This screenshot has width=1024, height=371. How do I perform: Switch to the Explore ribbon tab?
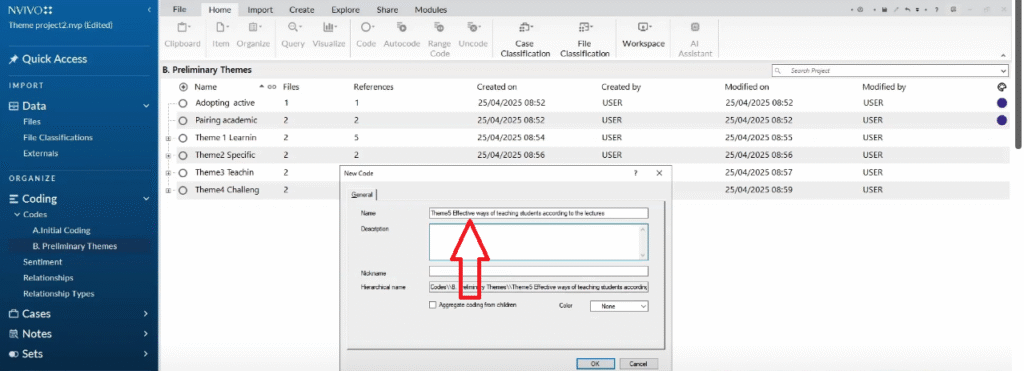coord(345,10)
